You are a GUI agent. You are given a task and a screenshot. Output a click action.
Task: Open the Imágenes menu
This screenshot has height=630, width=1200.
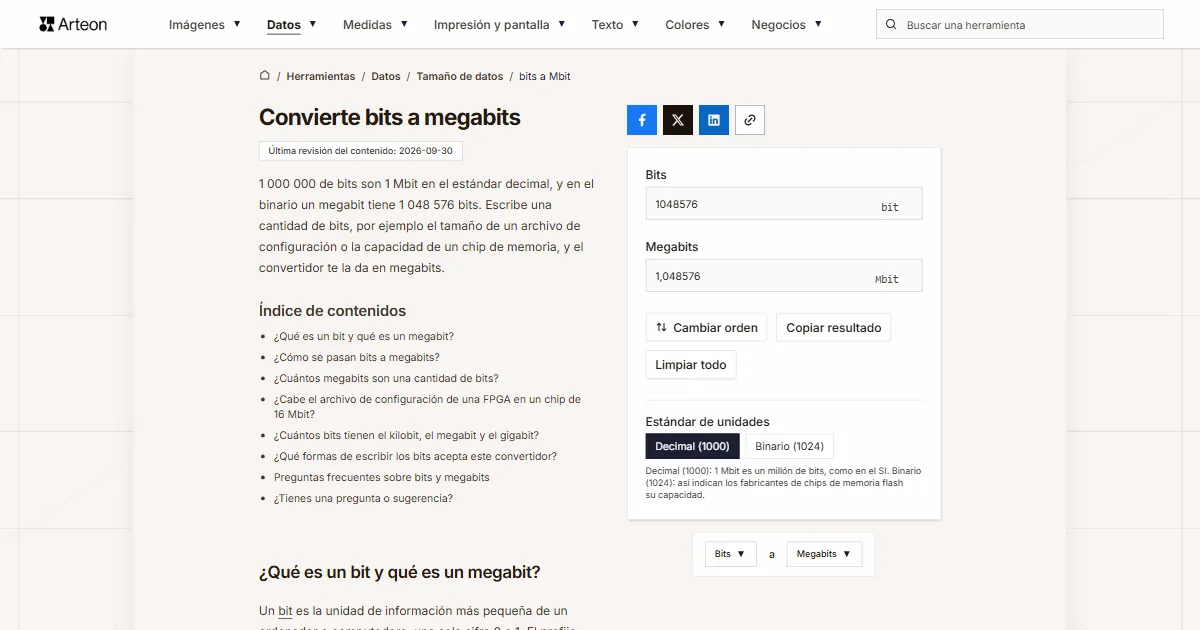205,25
